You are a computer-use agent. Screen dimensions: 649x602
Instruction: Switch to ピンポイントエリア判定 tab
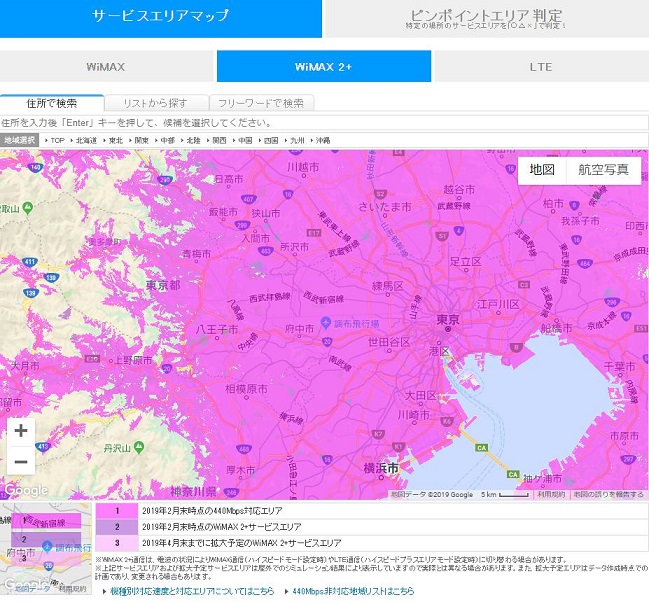pyautogui.click(x=487, y=18)
